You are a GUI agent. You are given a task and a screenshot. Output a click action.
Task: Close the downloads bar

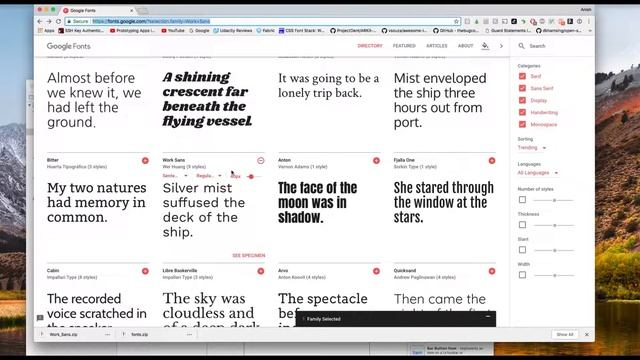point(587,334)
